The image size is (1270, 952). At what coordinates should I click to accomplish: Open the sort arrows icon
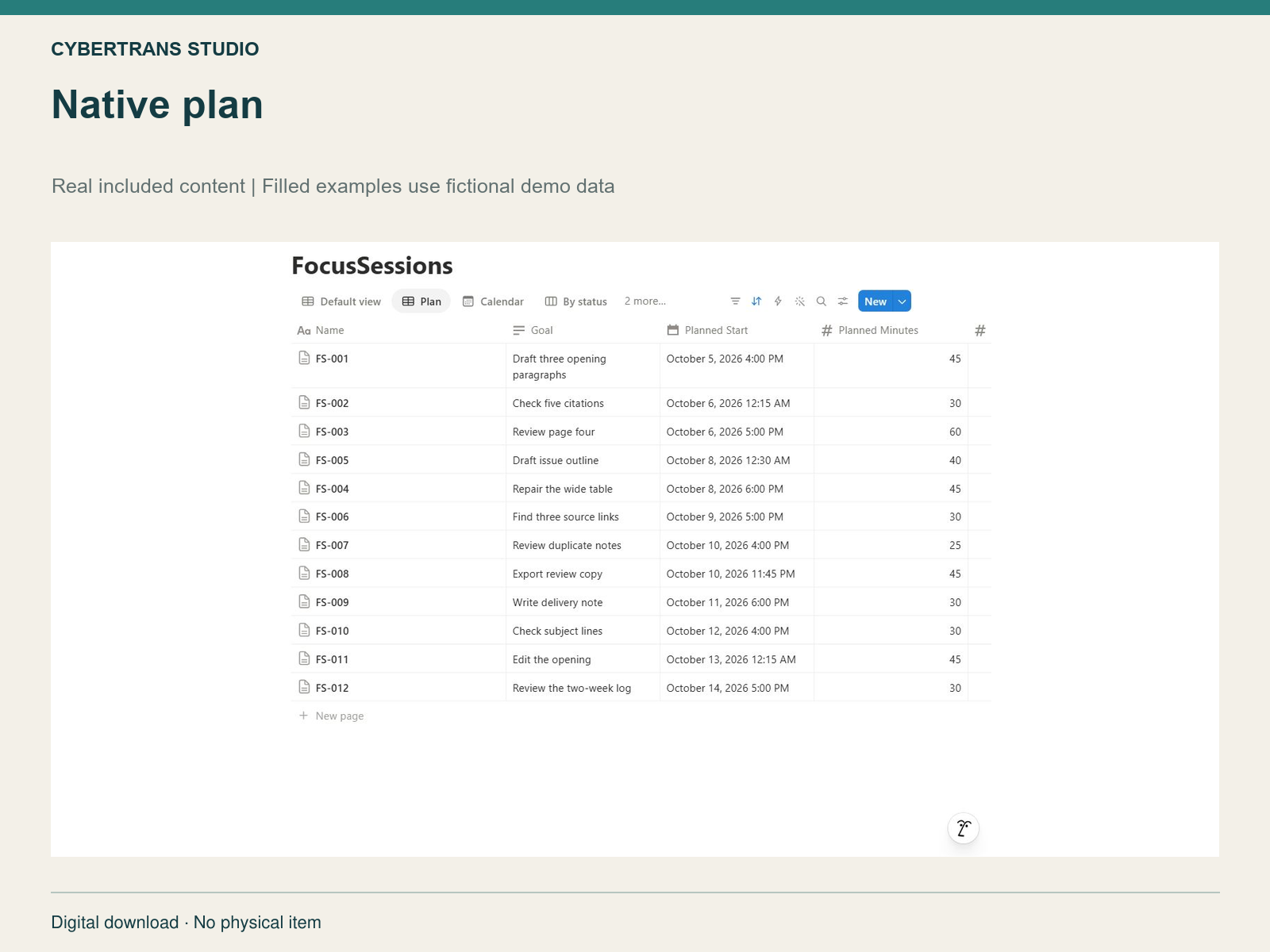(x=756, y=301)
